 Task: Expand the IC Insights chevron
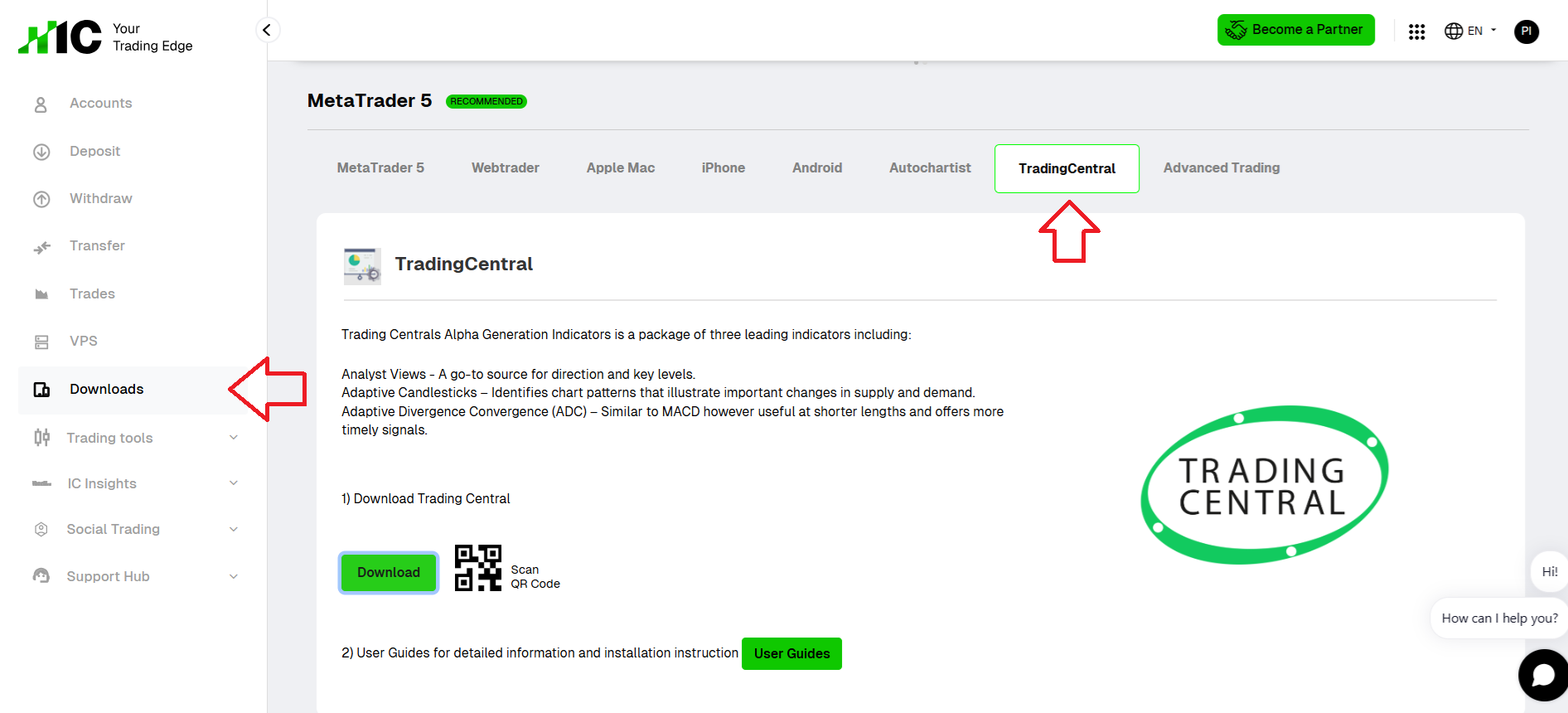point(234,483)
